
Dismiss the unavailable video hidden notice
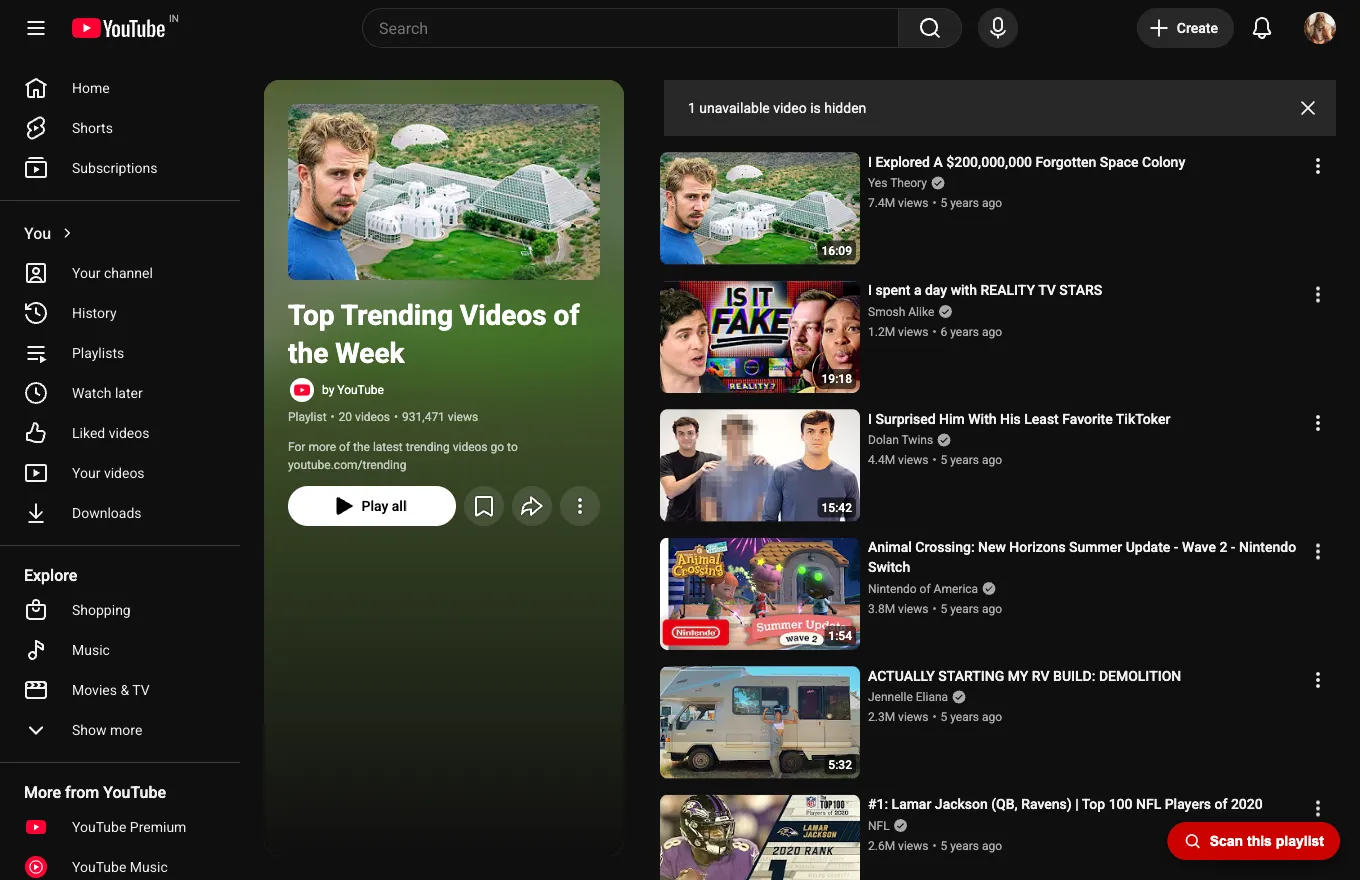click(x=1308, y=108)
